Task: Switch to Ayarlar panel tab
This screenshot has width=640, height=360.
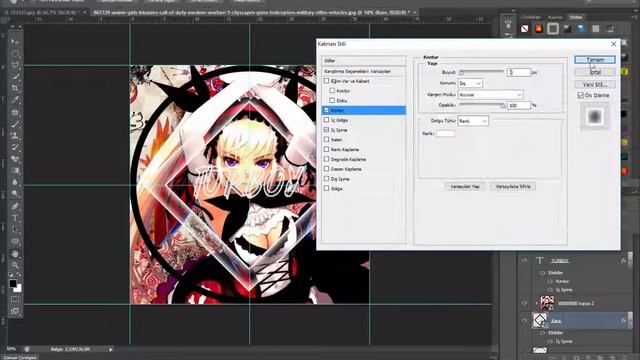Action: [555, 17]
